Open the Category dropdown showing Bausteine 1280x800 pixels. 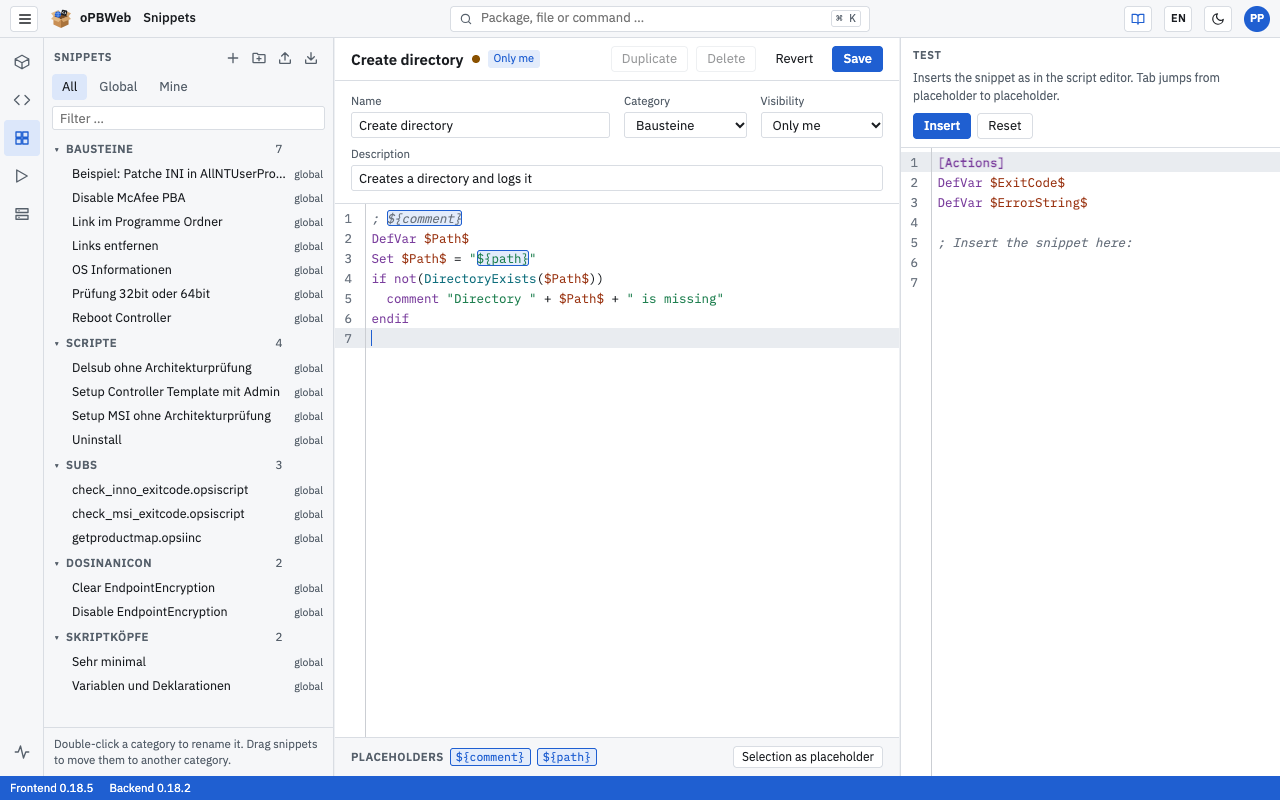[686, 125]
